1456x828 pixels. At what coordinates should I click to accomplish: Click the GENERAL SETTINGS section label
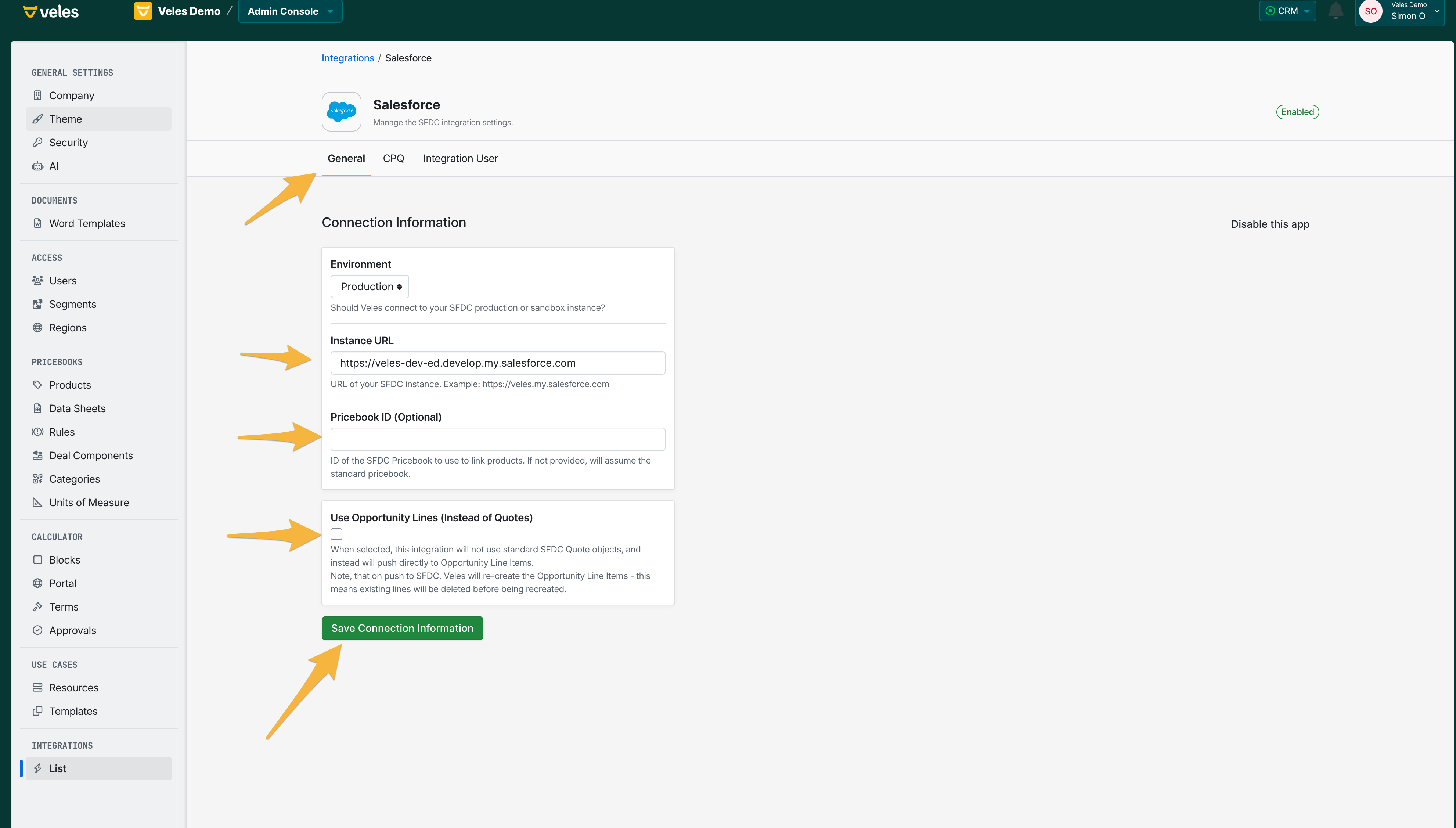(x=72, y=73)
